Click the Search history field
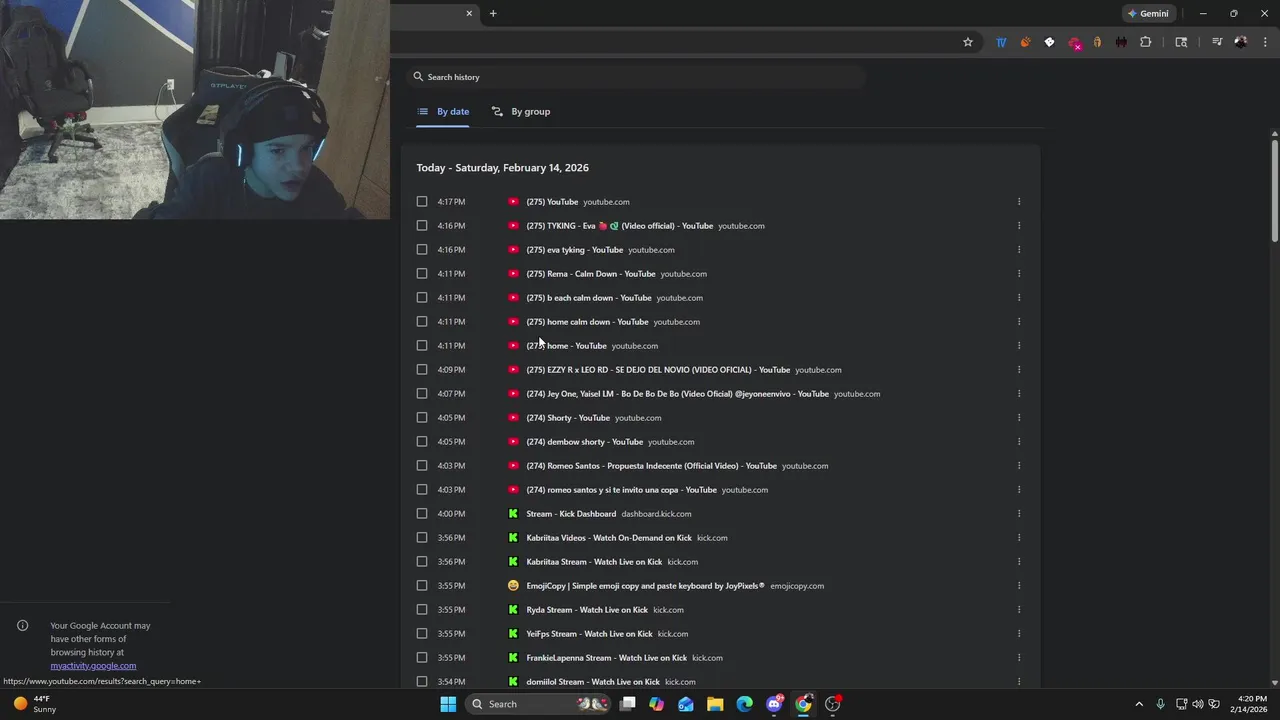This screenshot has height=720, width=1280. click(x=636, y=77)
